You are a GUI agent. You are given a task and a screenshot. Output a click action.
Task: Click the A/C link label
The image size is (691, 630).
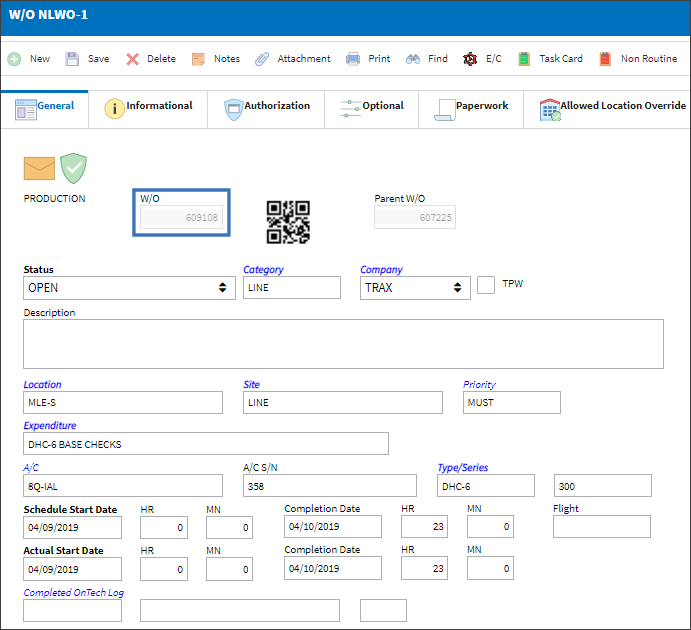pyautogui.click(x=31, y=467)
